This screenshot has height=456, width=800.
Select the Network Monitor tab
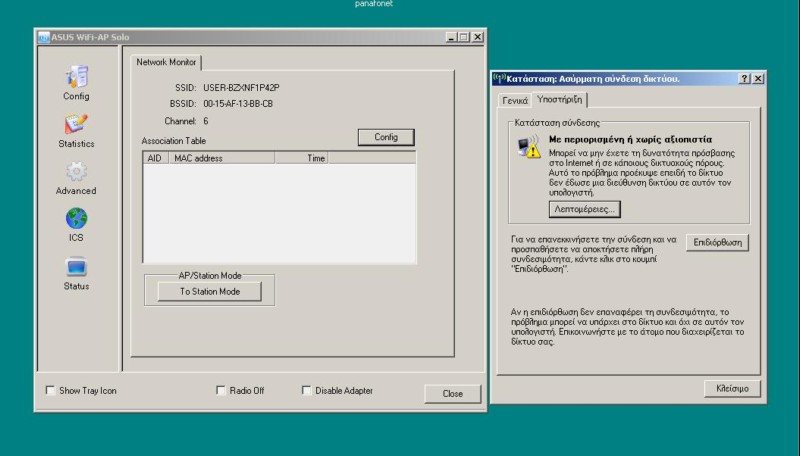(166, 62)
